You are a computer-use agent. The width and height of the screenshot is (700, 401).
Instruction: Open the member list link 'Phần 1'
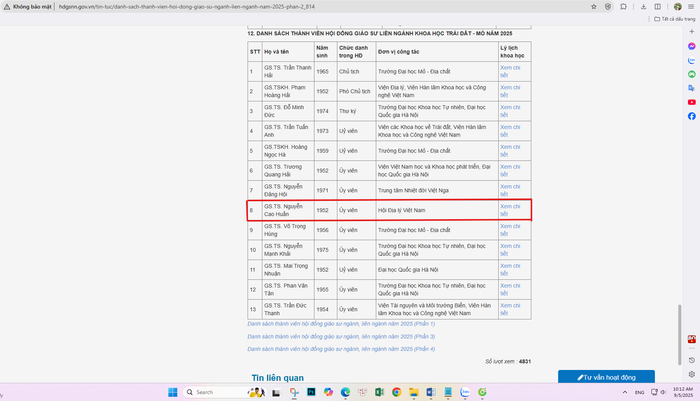pos(341,324)
